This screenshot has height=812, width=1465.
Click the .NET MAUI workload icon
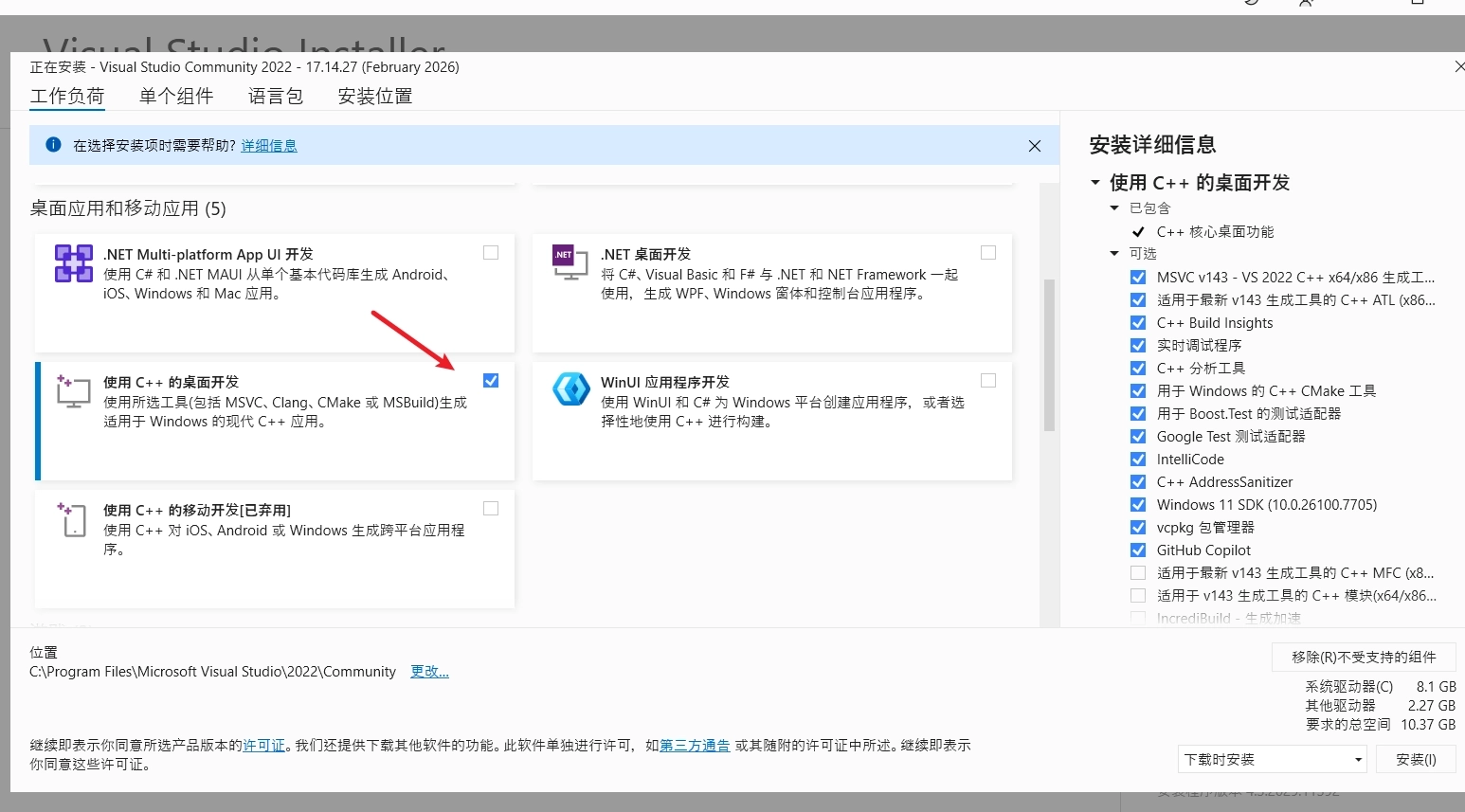point(73,263)
